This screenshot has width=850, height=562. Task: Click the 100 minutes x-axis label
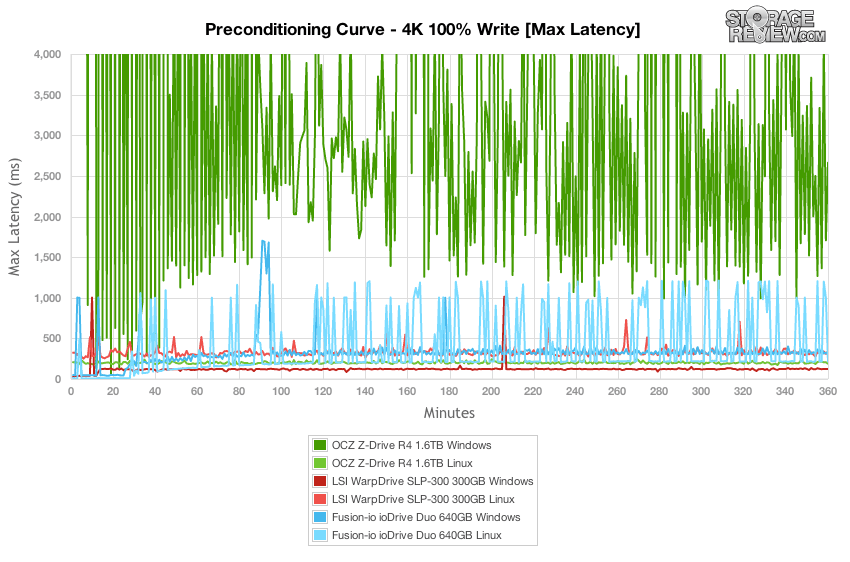tap(281, 391)
